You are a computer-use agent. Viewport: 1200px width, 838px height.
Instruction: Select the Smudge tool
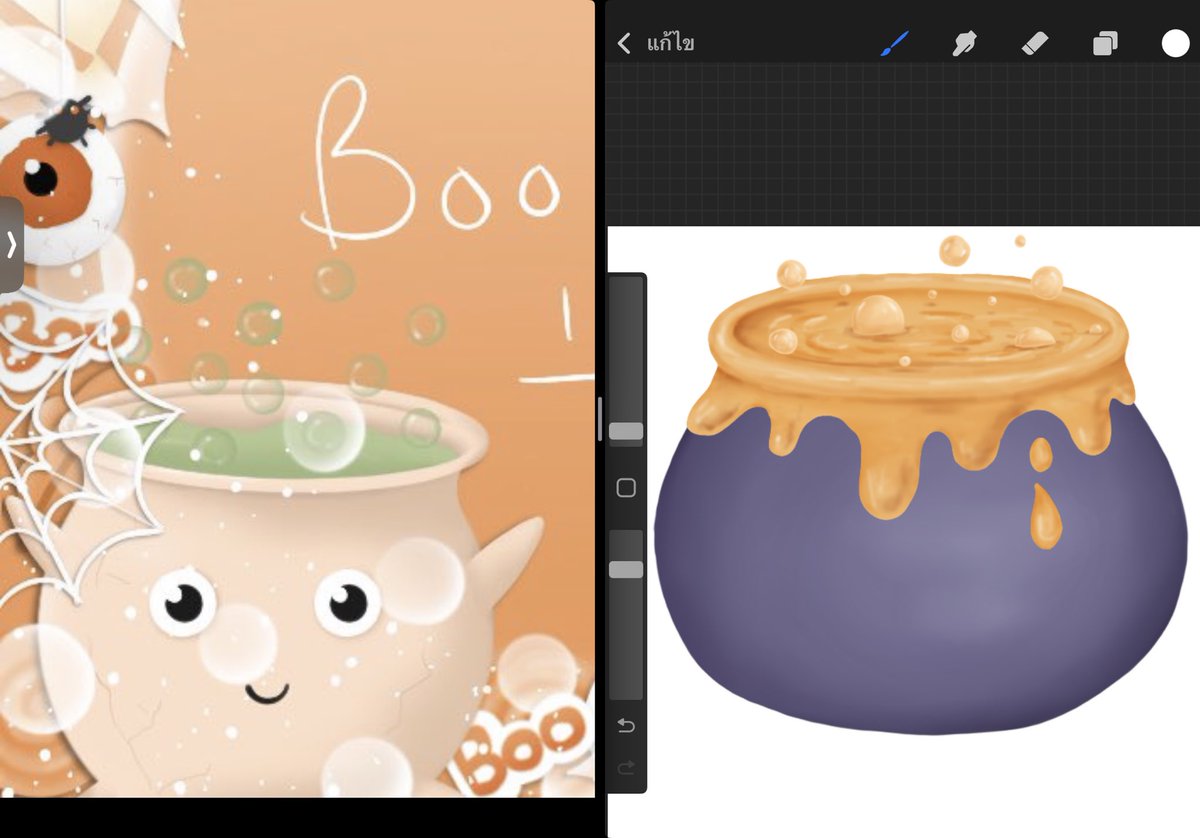[965, 43]
